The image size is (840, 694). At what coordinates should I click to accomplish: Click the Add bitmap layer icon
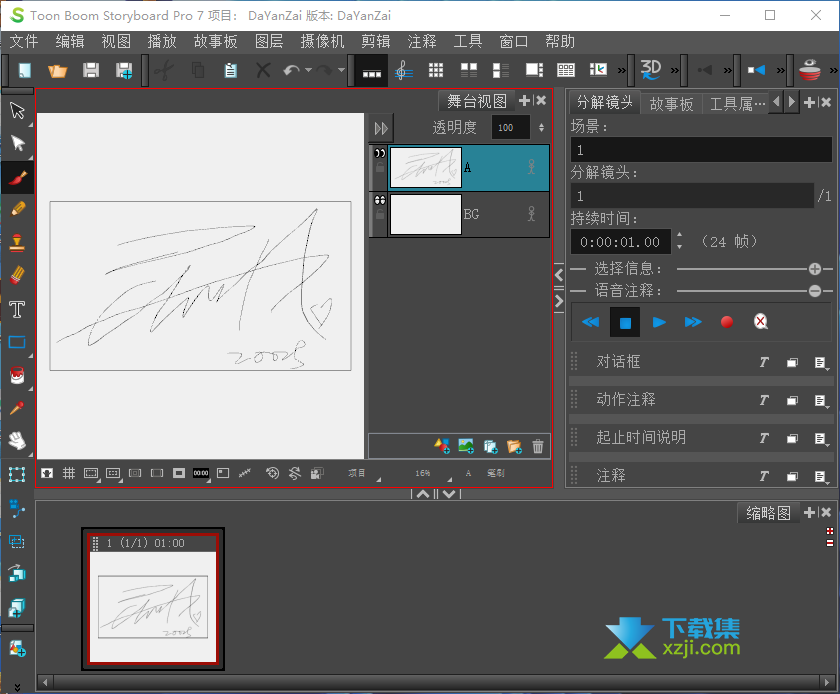pyautogui.click(x=466, y=446)
